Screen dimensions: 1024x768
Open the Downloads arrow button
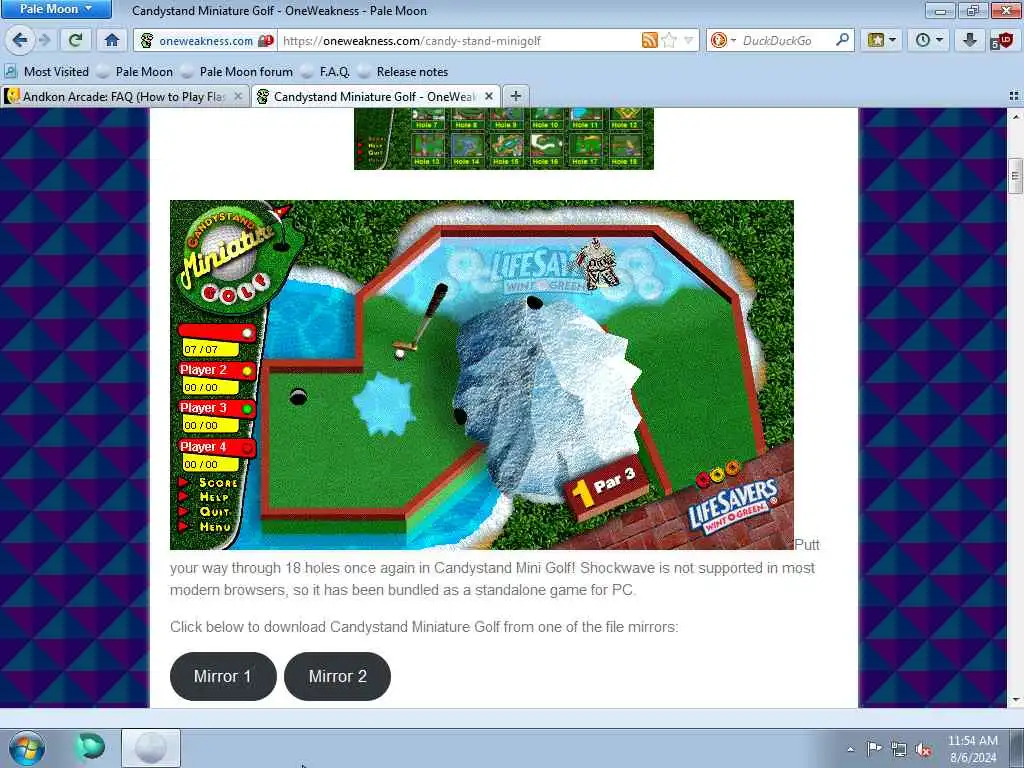(970, 40)
